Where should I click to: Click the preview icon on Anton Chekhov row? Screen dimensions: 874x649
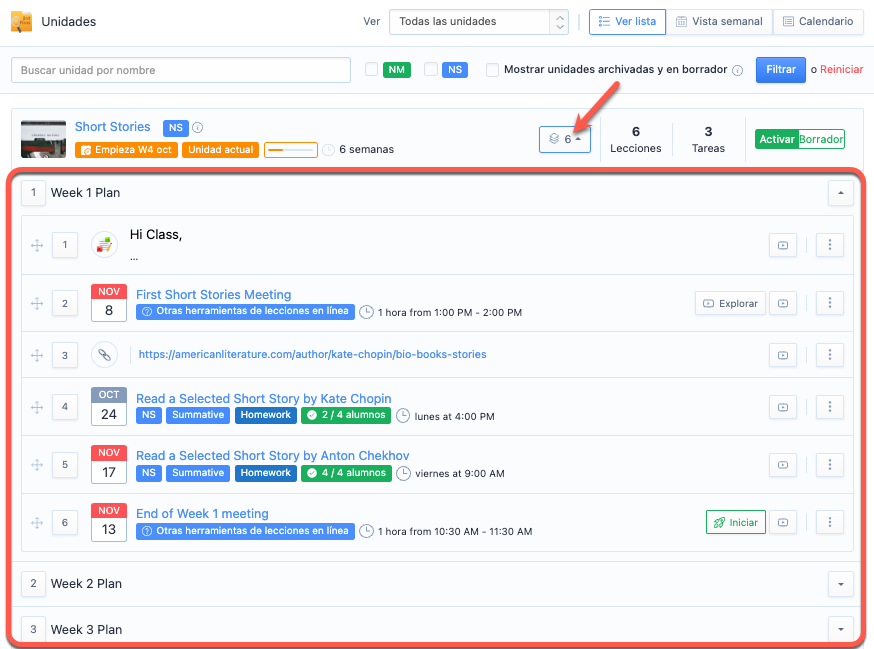click(x=783, y=464)
